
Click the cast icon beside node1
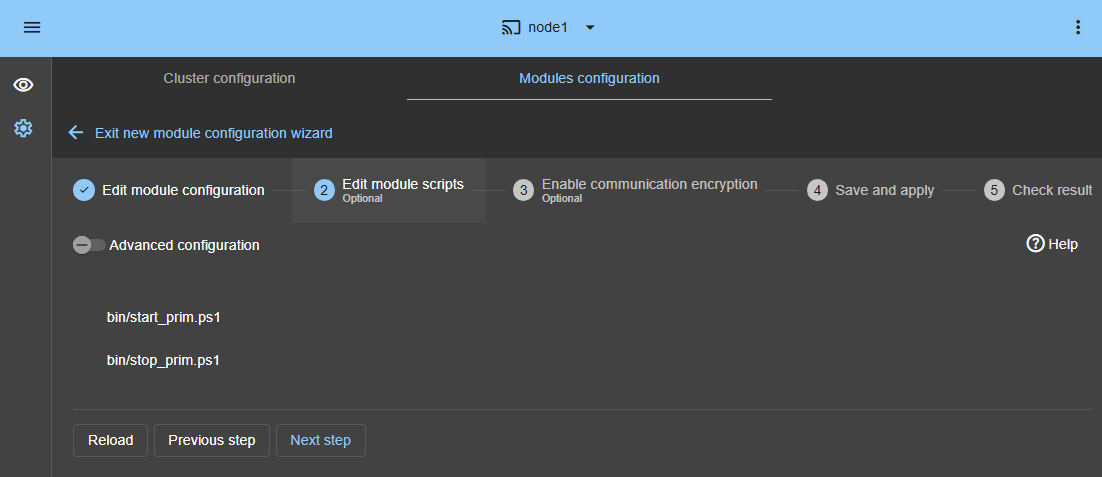511,28
